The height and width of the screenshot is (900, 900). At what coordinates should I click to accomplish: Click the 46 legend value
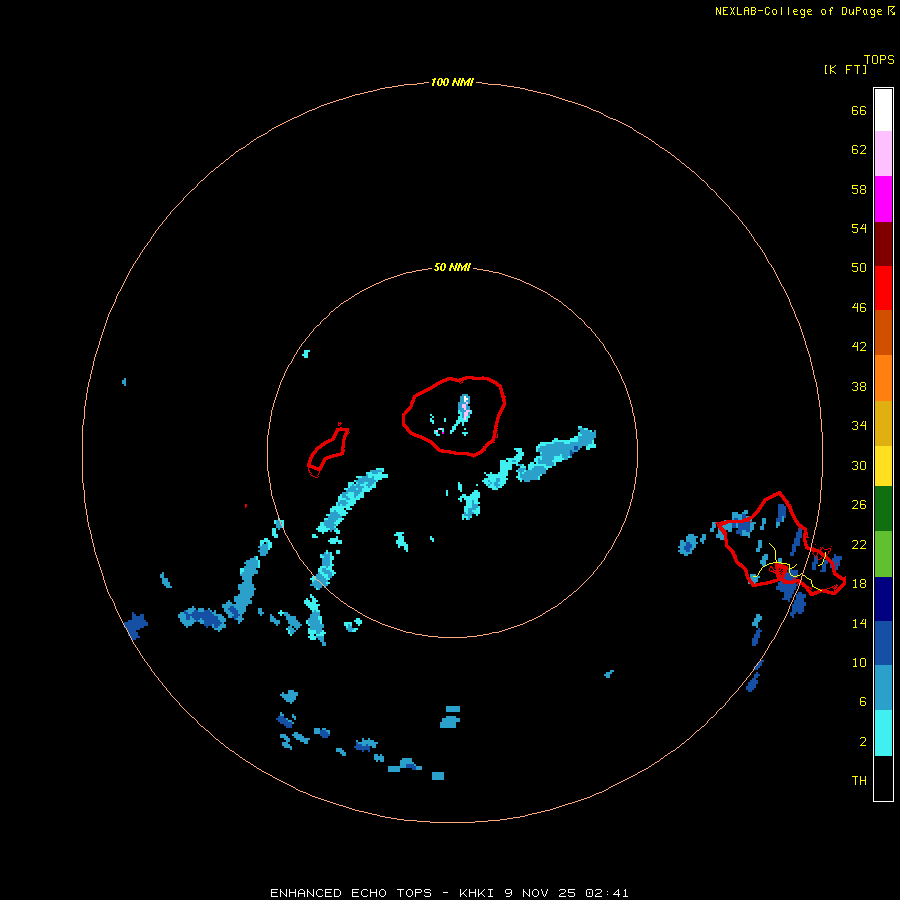coord(859,308)
